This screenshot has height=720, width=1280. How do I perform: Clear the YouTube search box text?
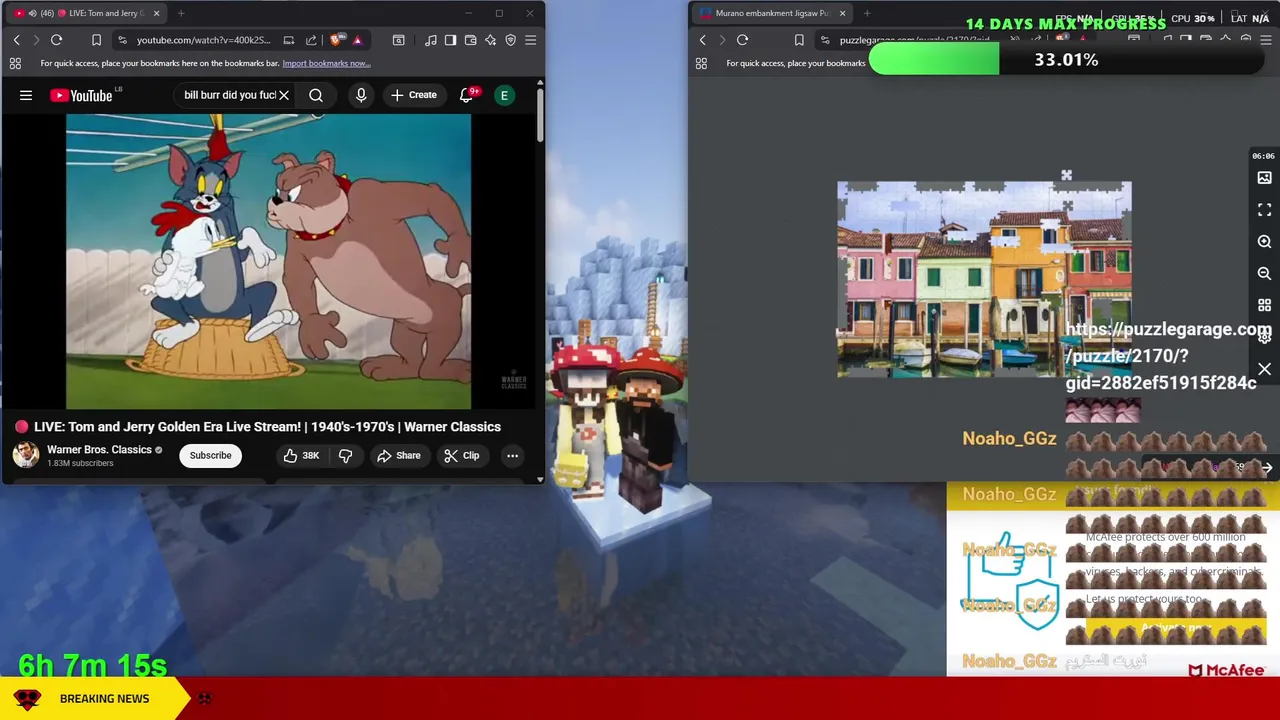coord(284,95)
